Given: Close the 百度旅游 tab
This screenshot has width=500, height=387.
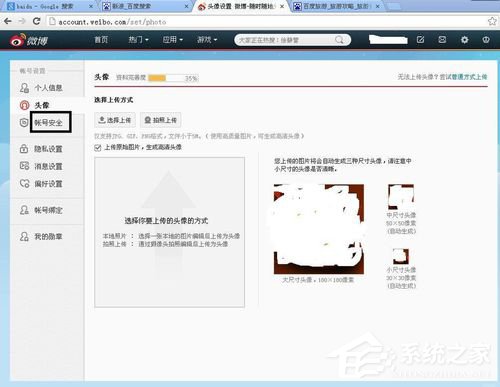Looking at the screenshot, I should (x=377, y=6).
